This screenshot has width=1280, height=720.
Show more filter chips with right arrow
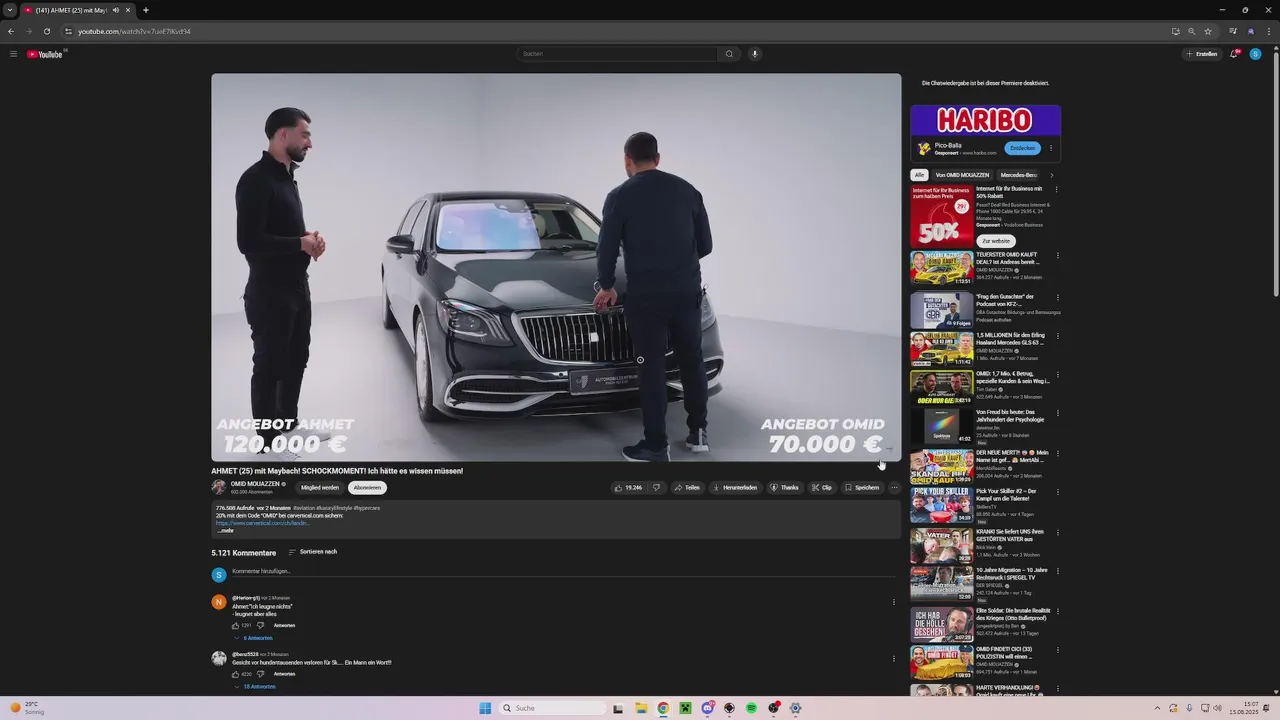coord(1051,175)
